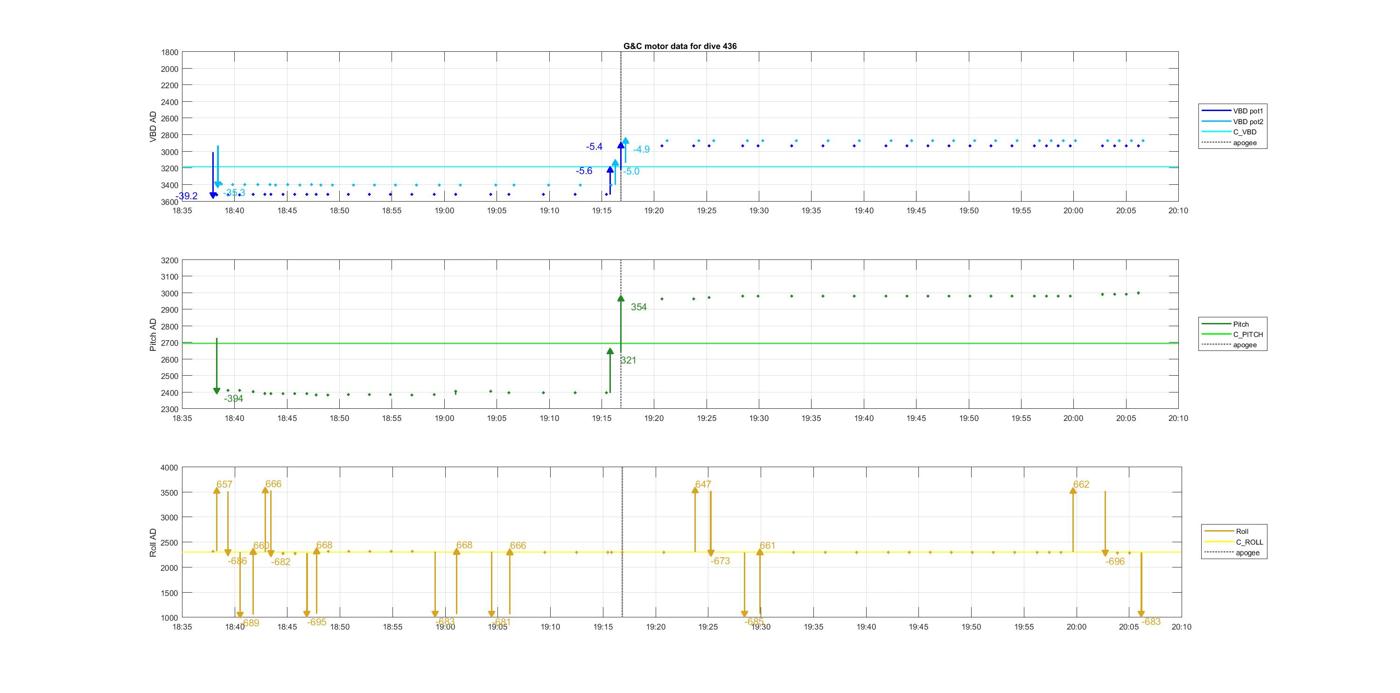Click the title 'G&C motor data for dive 436'
This screenshot has height=693, width=1400.
[x=680, y=46]
